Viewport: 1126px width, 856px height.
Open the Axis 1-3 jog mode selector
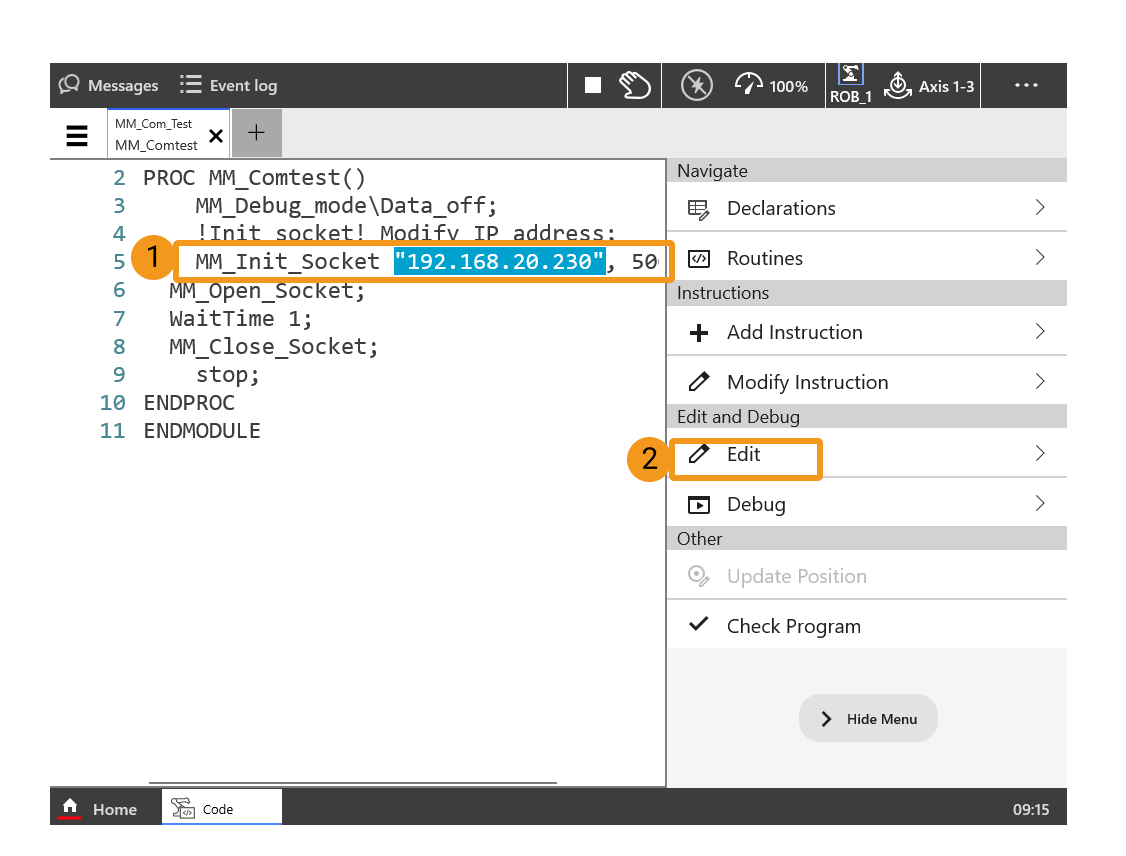(929, 86)
